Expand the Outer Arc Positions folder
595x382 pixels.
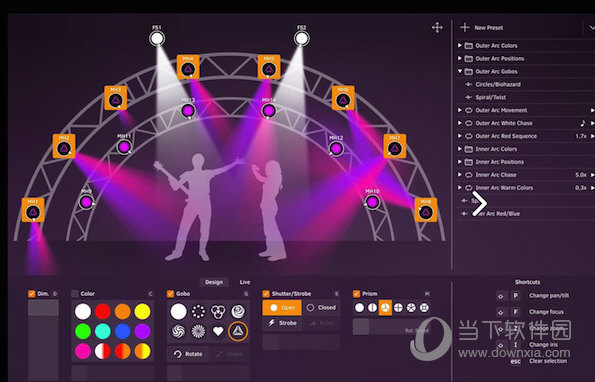coord(460,58)
